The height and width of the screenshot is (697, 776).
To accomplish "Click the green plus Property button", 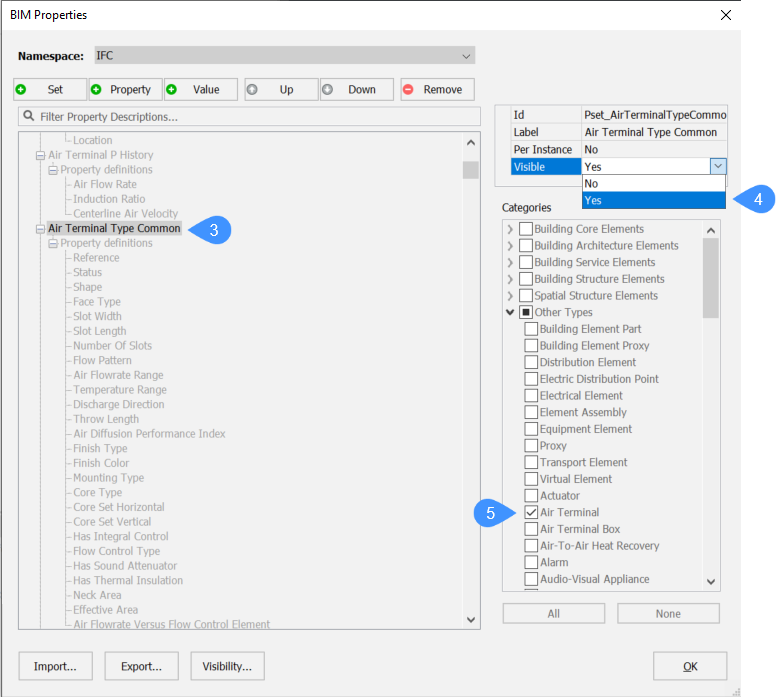I will point(125,89).
